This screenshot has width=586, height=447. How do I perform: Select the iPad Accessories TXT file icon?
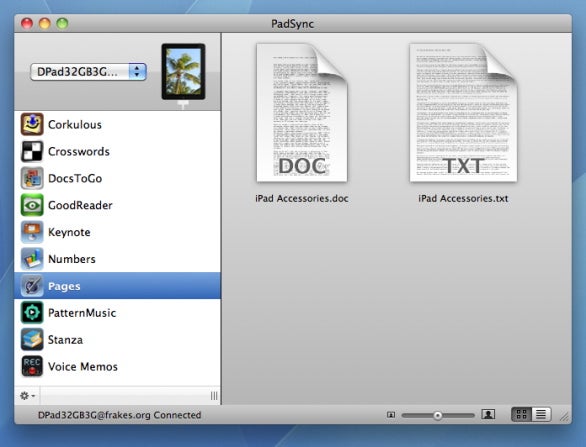pos(463,113)
